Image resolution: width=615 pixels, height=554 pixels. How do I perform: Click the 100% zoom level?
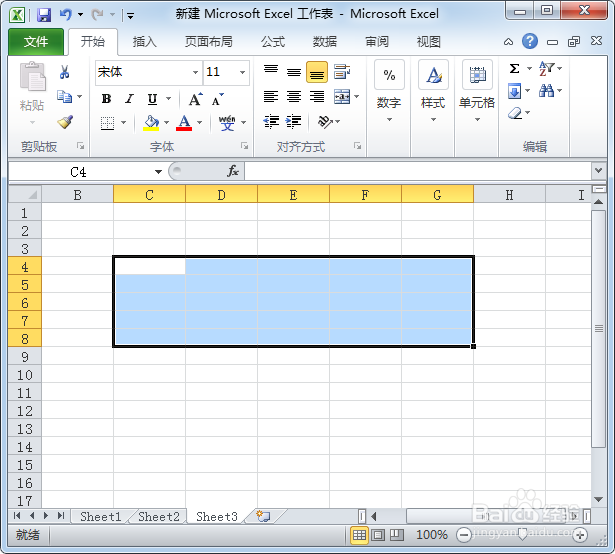tap(431, 535)
